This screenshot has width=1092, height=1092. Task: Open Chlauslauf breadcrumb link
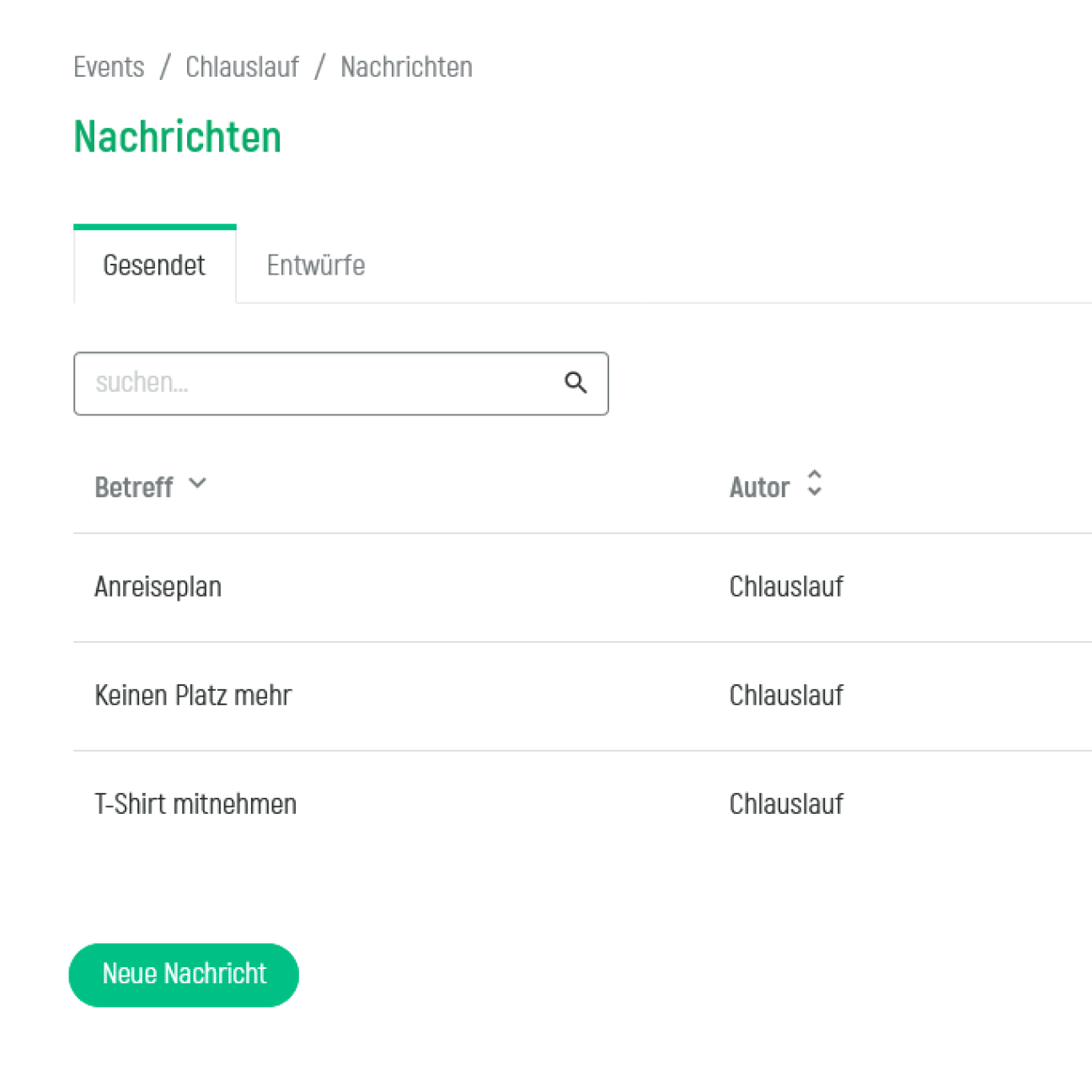242,67
